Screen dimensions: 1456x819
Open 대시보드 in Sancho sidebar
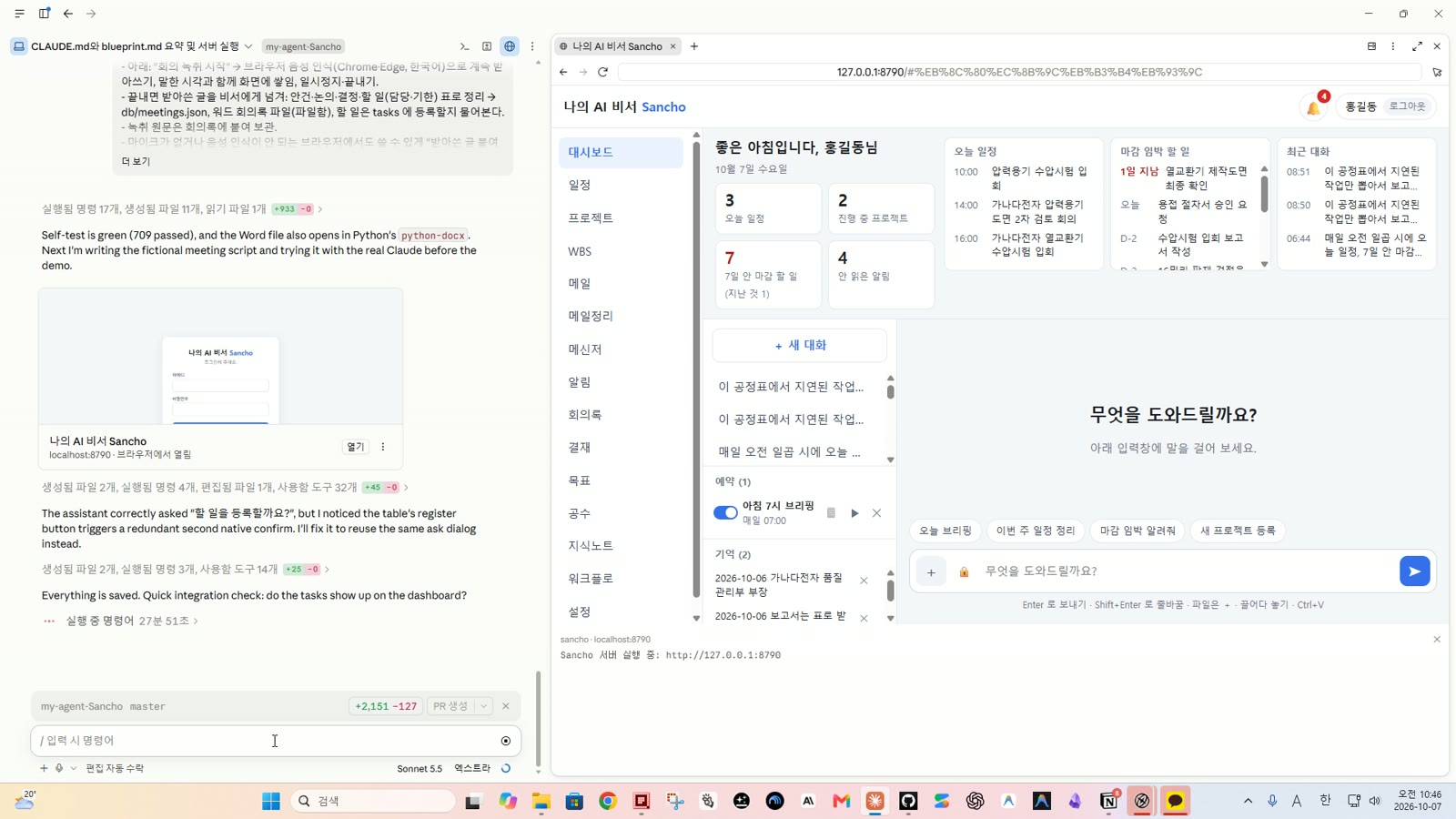tap(621, 153)
